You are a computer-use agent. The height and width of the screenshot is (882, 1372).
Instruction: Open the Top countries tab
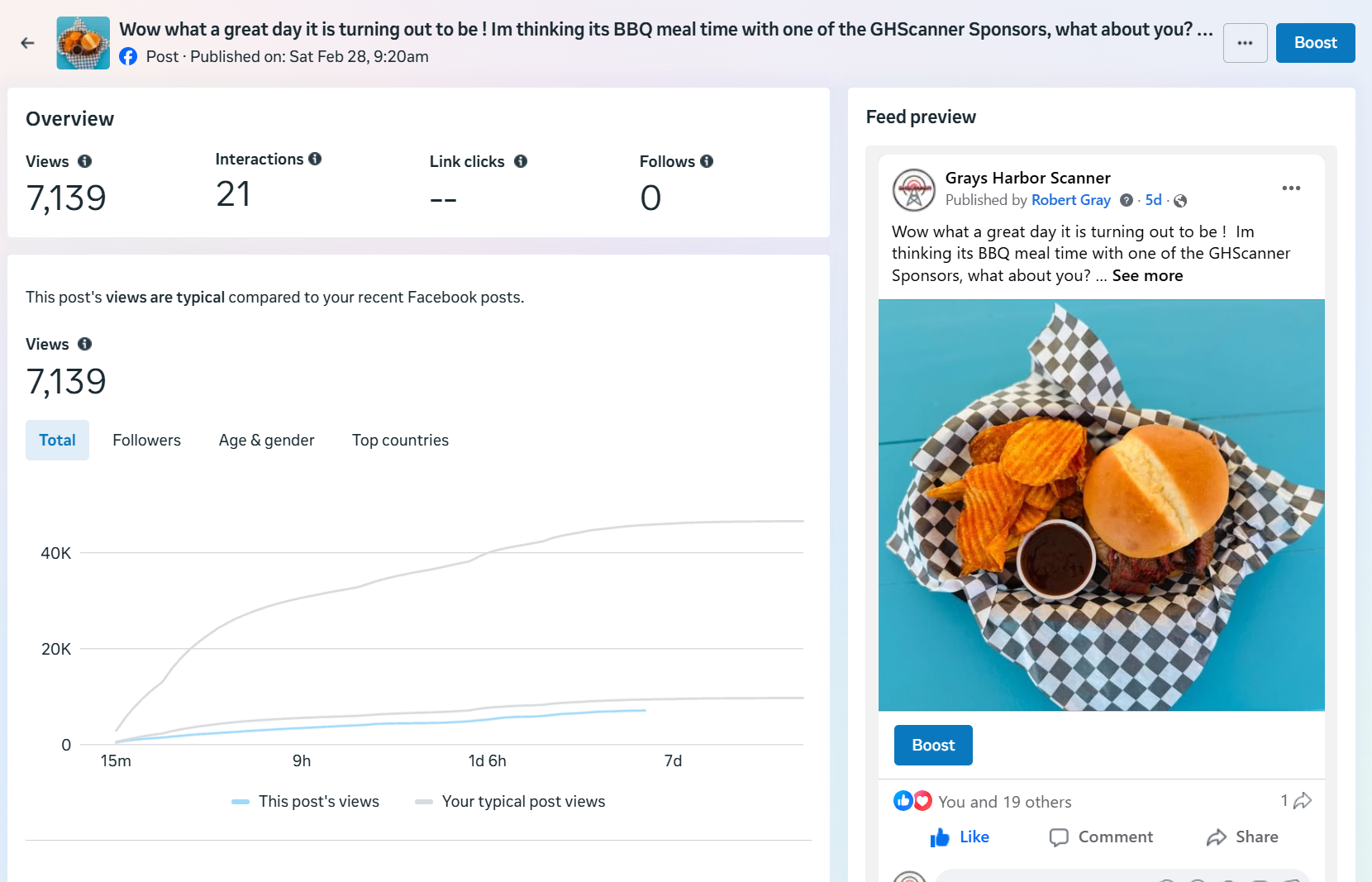(400, 441)
